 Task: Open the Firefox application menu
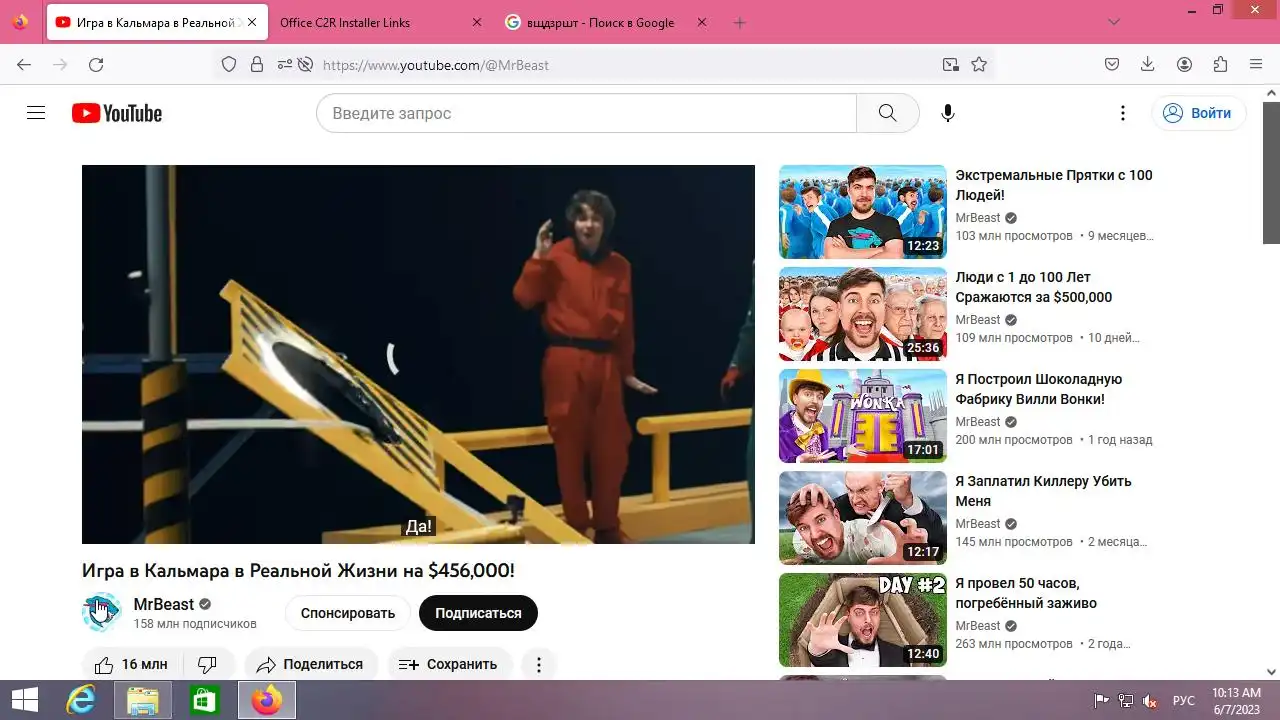point(1256,64)
